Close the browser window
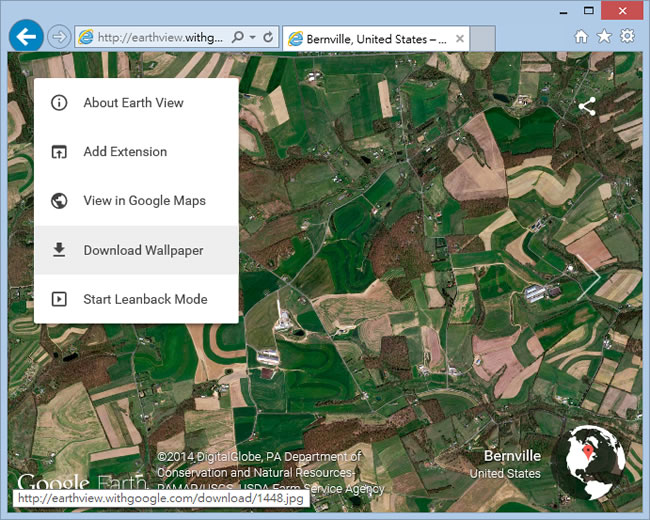 [622, 11]
